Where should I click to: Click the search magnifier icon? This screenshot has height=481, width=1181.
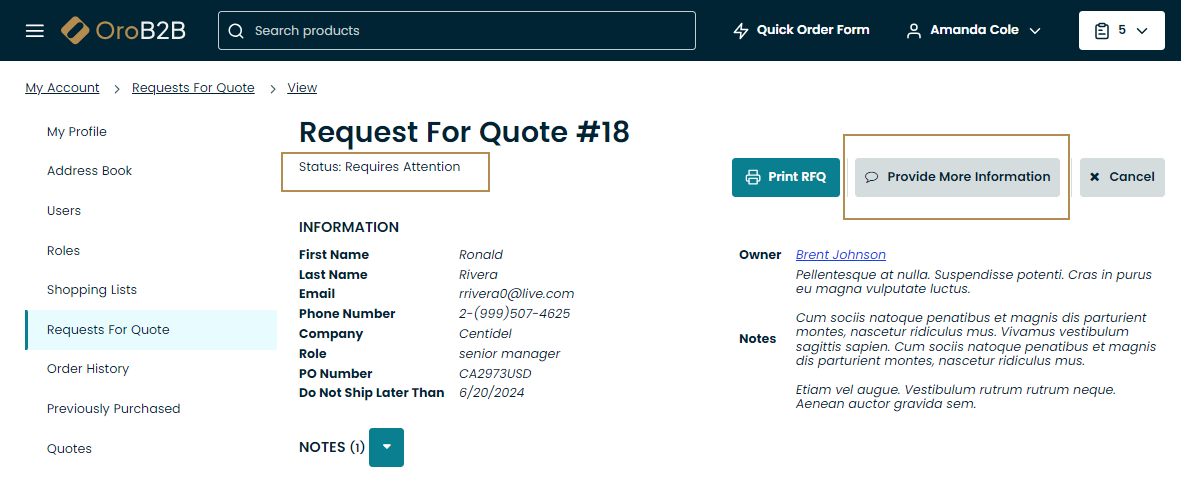(x=237, y=31)
